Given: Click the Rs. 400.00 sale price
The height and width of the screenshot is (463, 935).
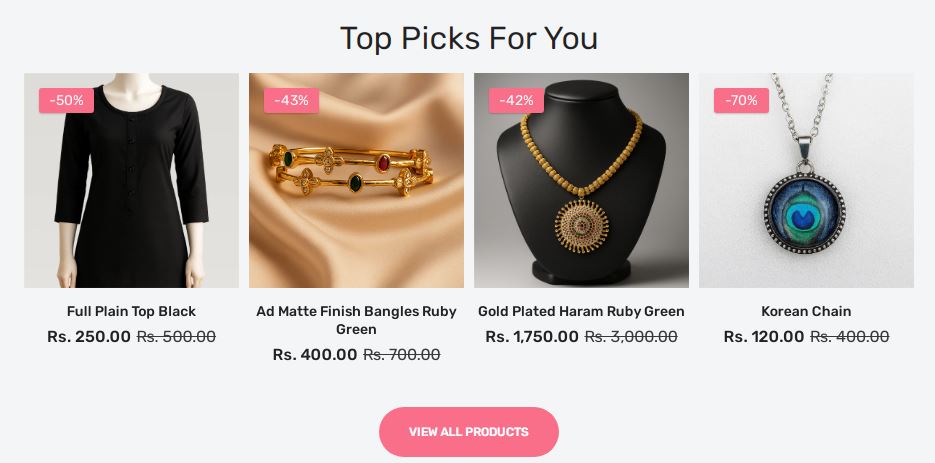Looking at the screenshot, I should [315, 354].
